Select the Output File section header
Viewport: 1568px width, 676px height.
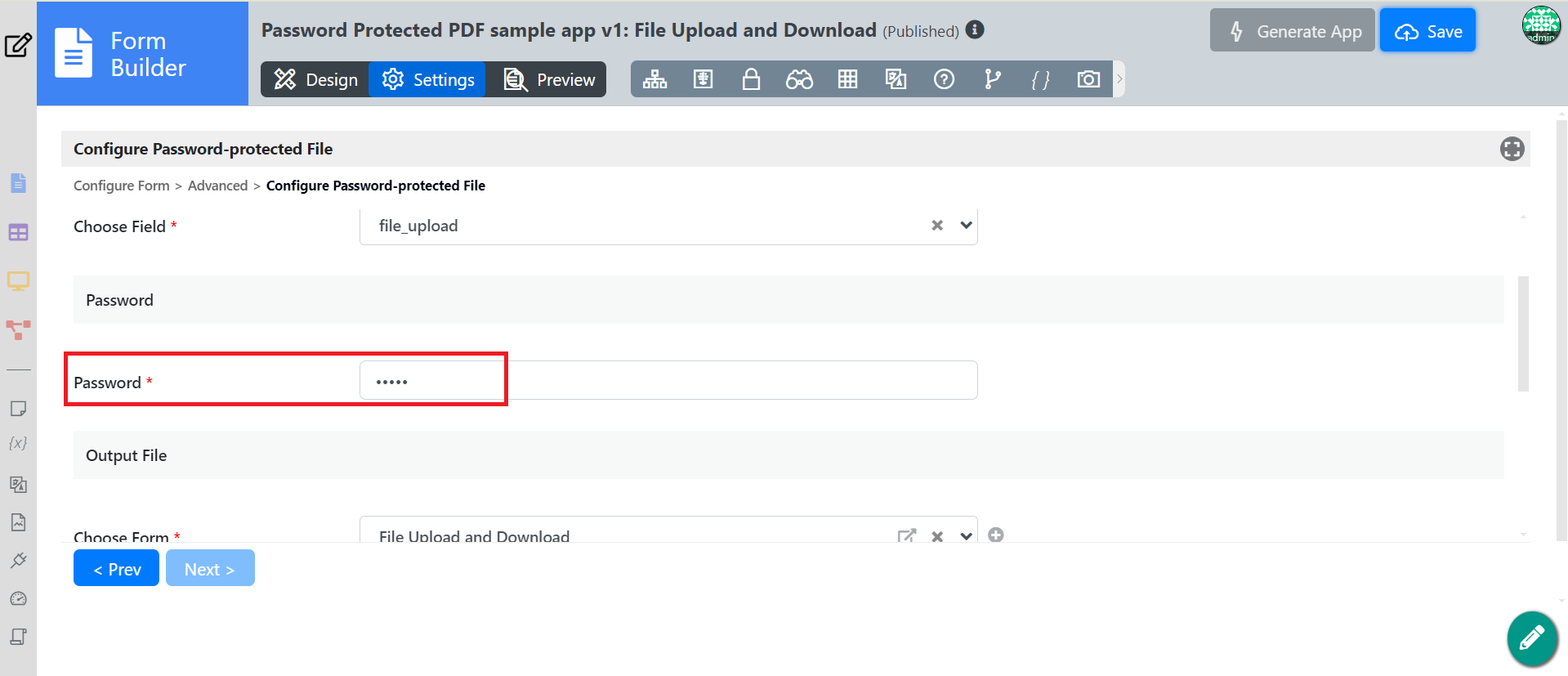(788, 455)
